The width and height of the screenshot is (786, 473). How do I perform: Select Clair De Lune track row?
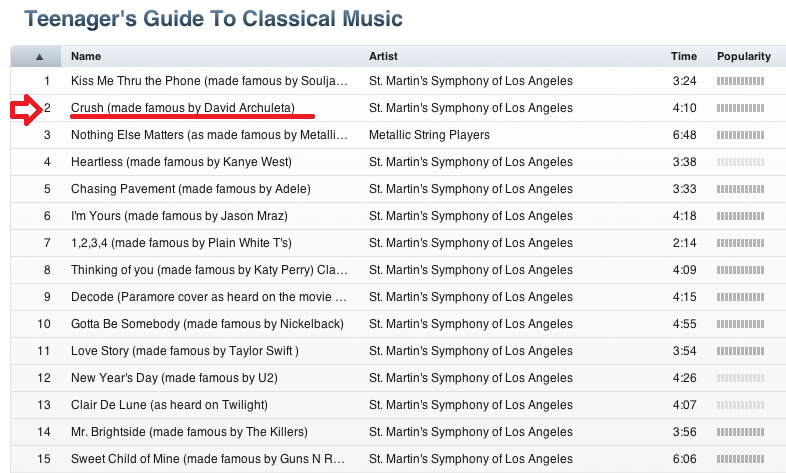(169, 405)
